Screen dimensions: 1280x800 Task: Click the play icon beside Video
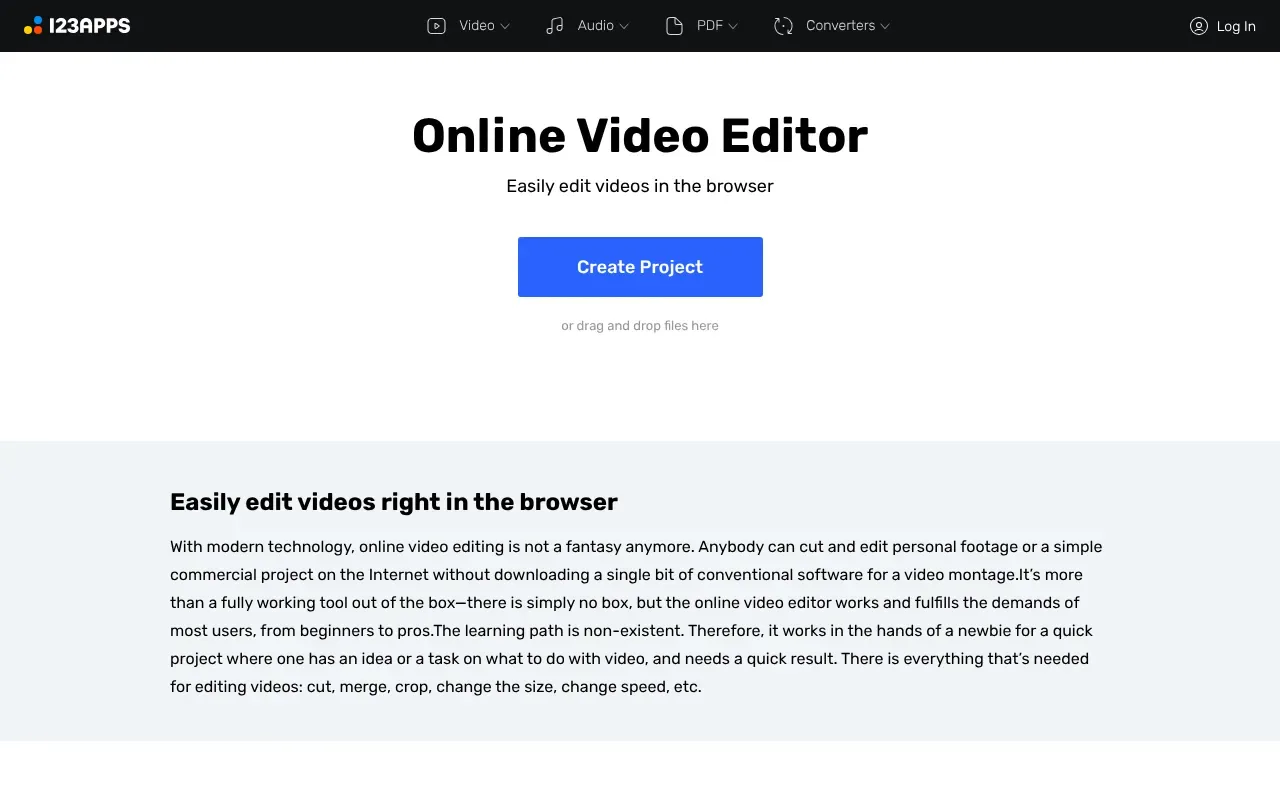[x=436, y=25]
